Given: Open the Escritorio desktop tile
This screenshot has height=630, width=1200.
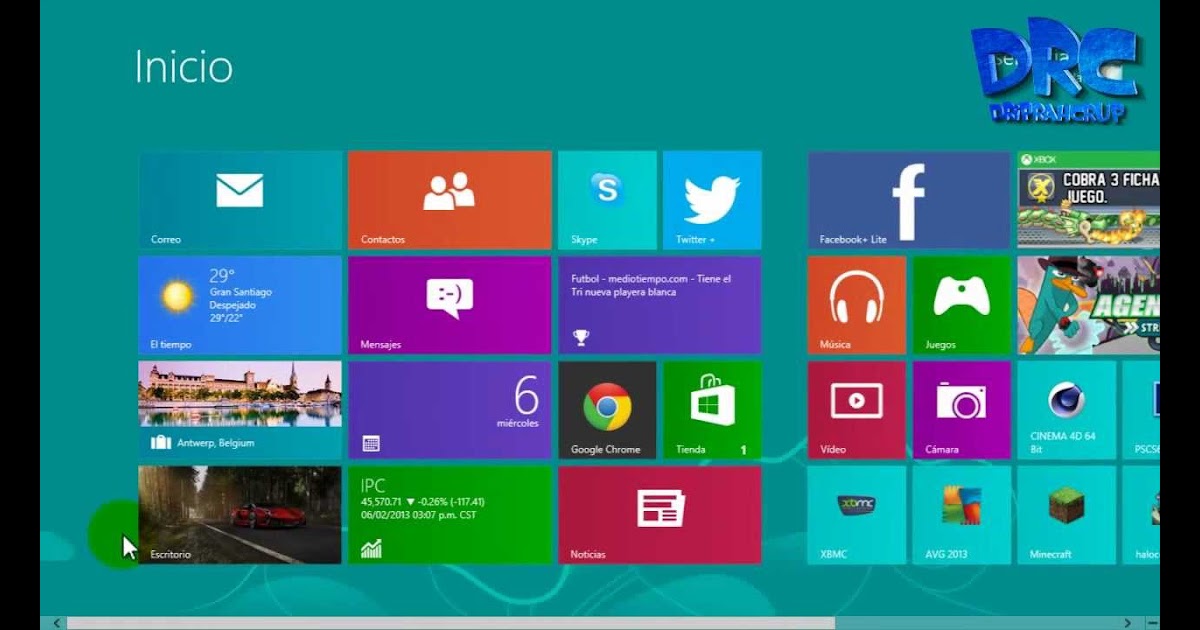Looking at the screenshot, I should pyautogui.click(x=240, y=515).
